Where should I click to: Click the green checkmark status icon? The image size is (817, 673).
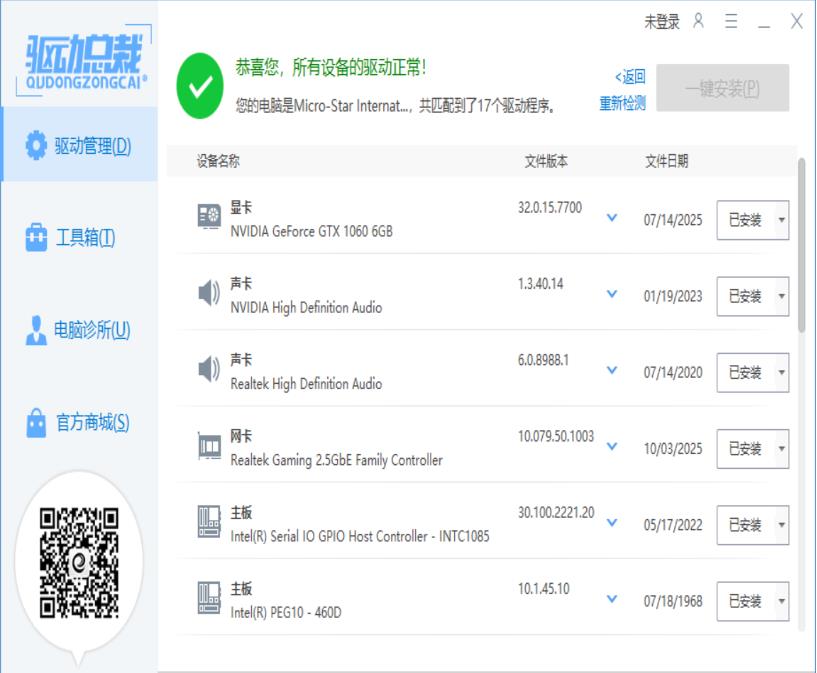tap(200, 86)
